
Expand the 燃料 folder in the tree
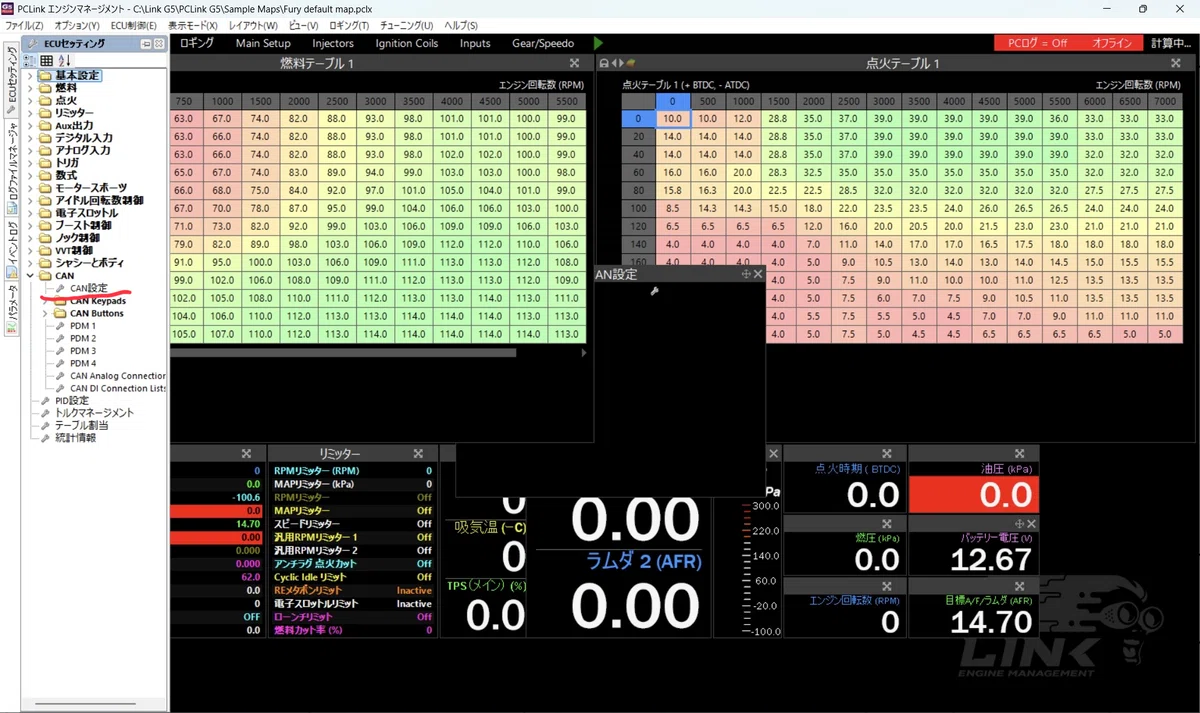30,88
